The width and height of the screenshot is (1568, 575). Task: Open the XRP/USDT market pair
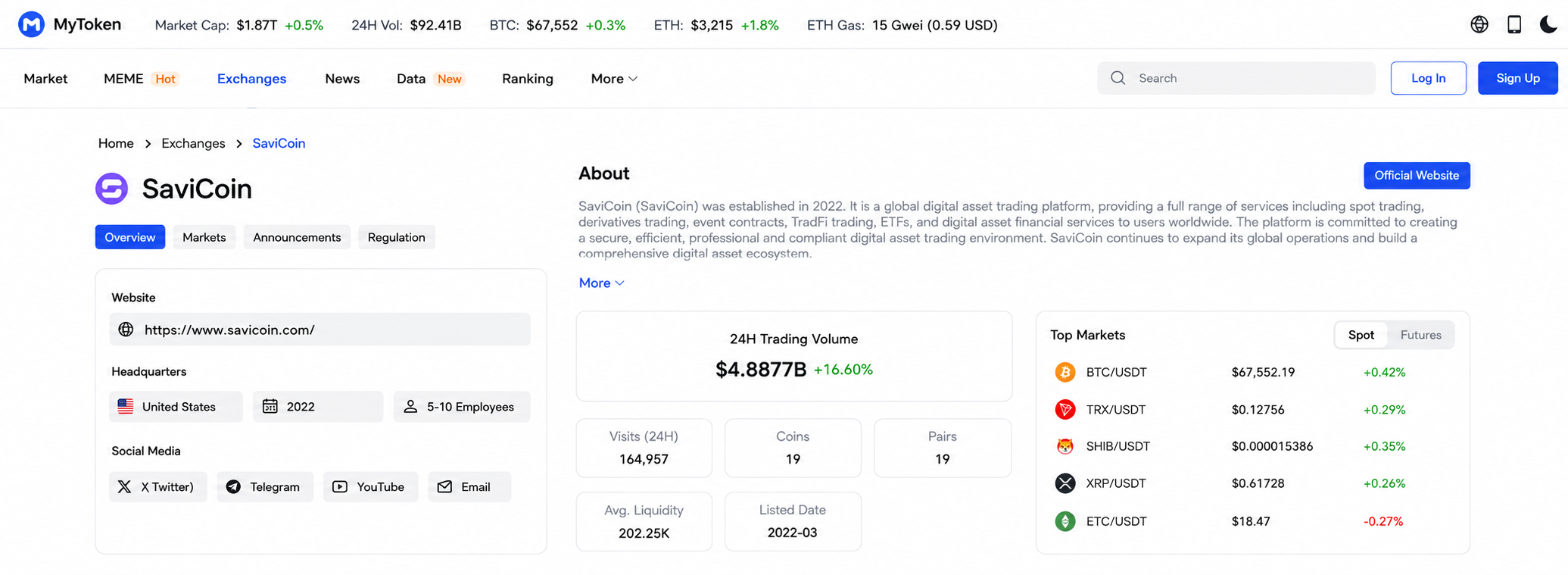pos(1116,483)
